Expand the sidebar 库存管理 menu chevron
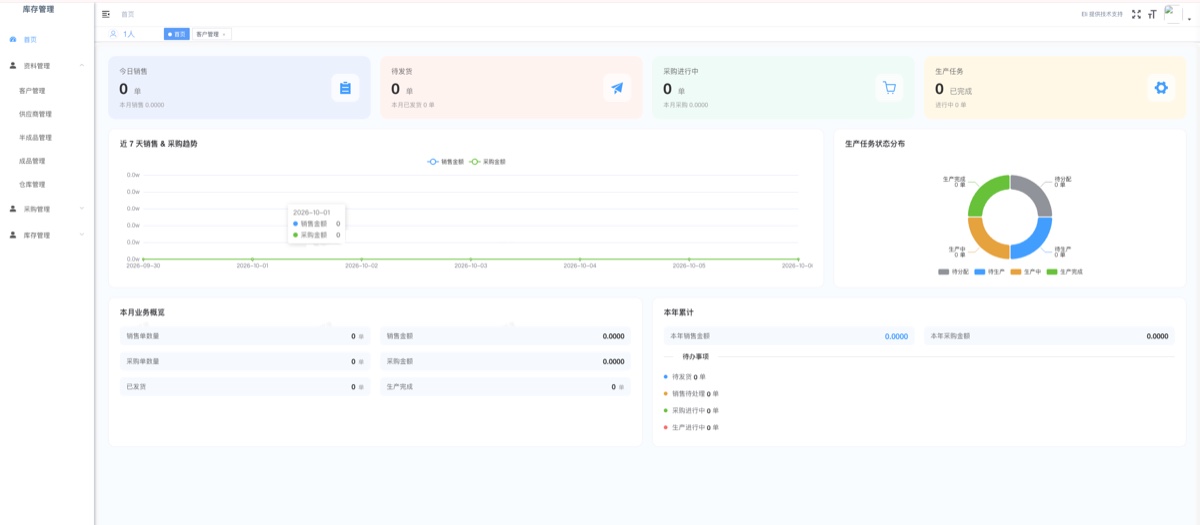 82,235
